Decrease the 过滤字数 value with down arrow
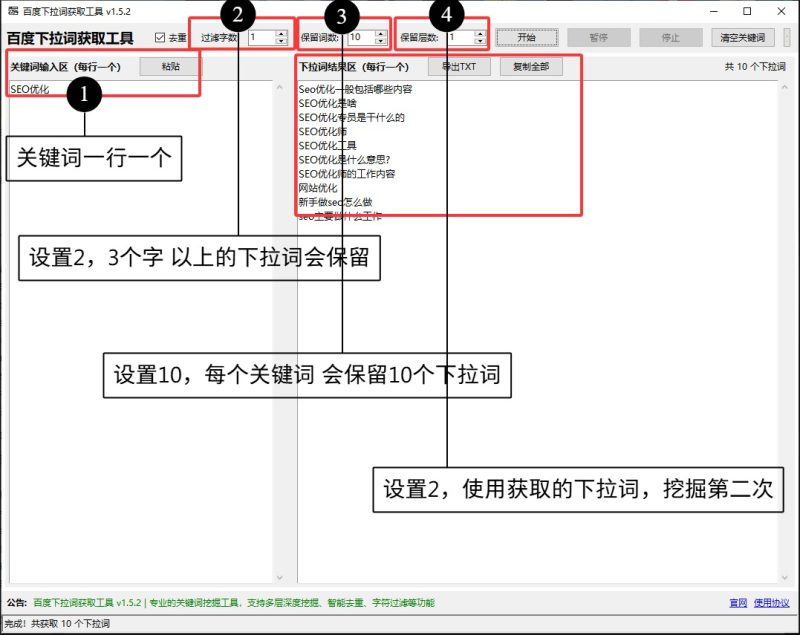This screenshot has width=800, height=635. [x=281, y=41]
